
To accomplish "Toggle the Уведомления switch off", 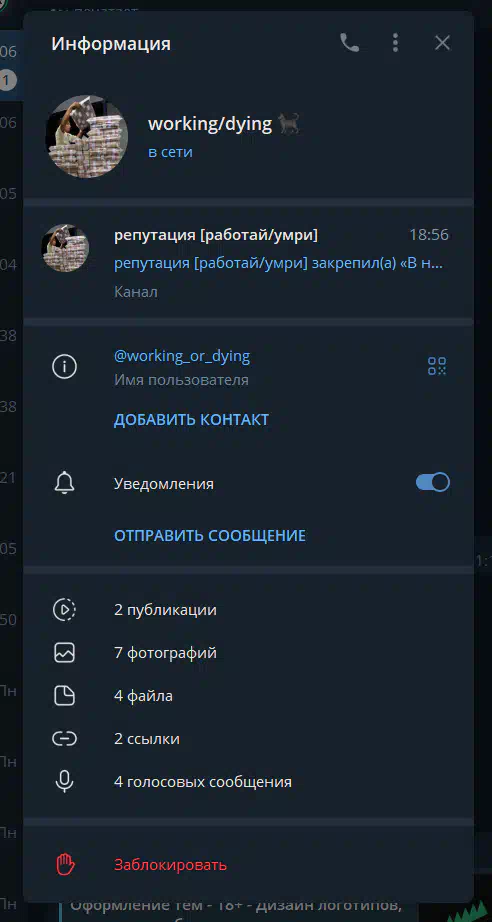I will (x=433, y=483).
